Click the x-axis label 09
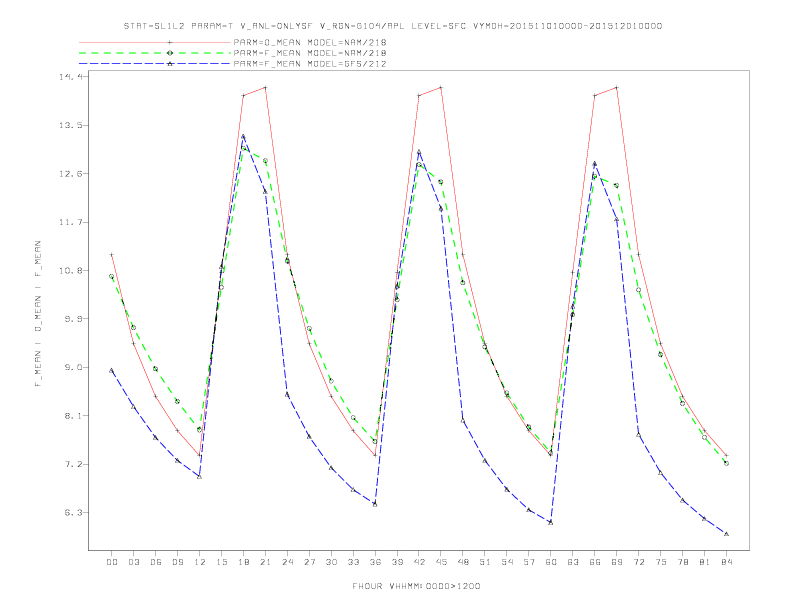This screenshot has height=612, width=792. (177, 562)
